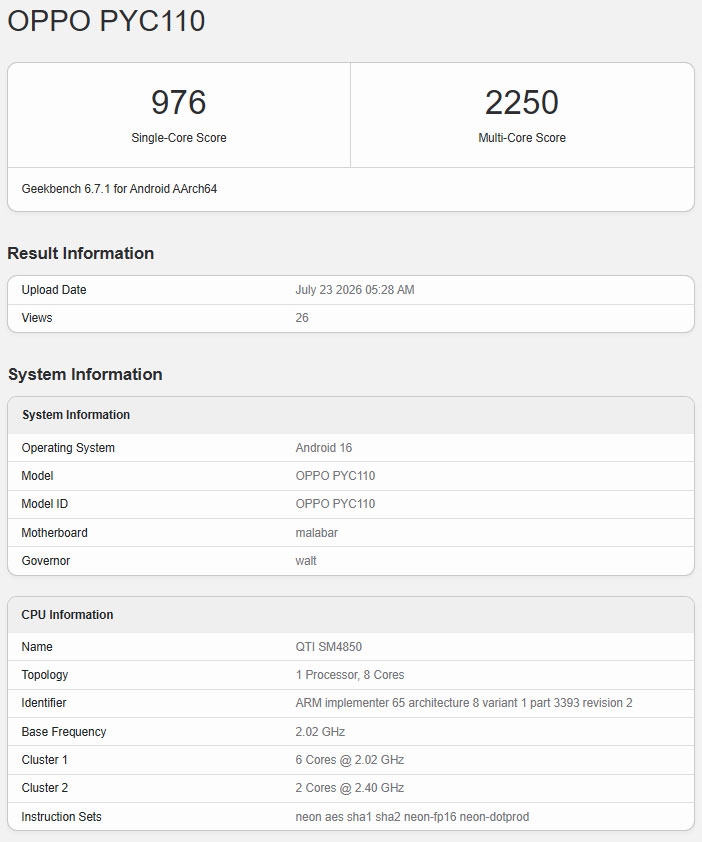Click the Multi-Core Score label
The height and width of the screenshot is (842, 702).
[x=522, y=137]
